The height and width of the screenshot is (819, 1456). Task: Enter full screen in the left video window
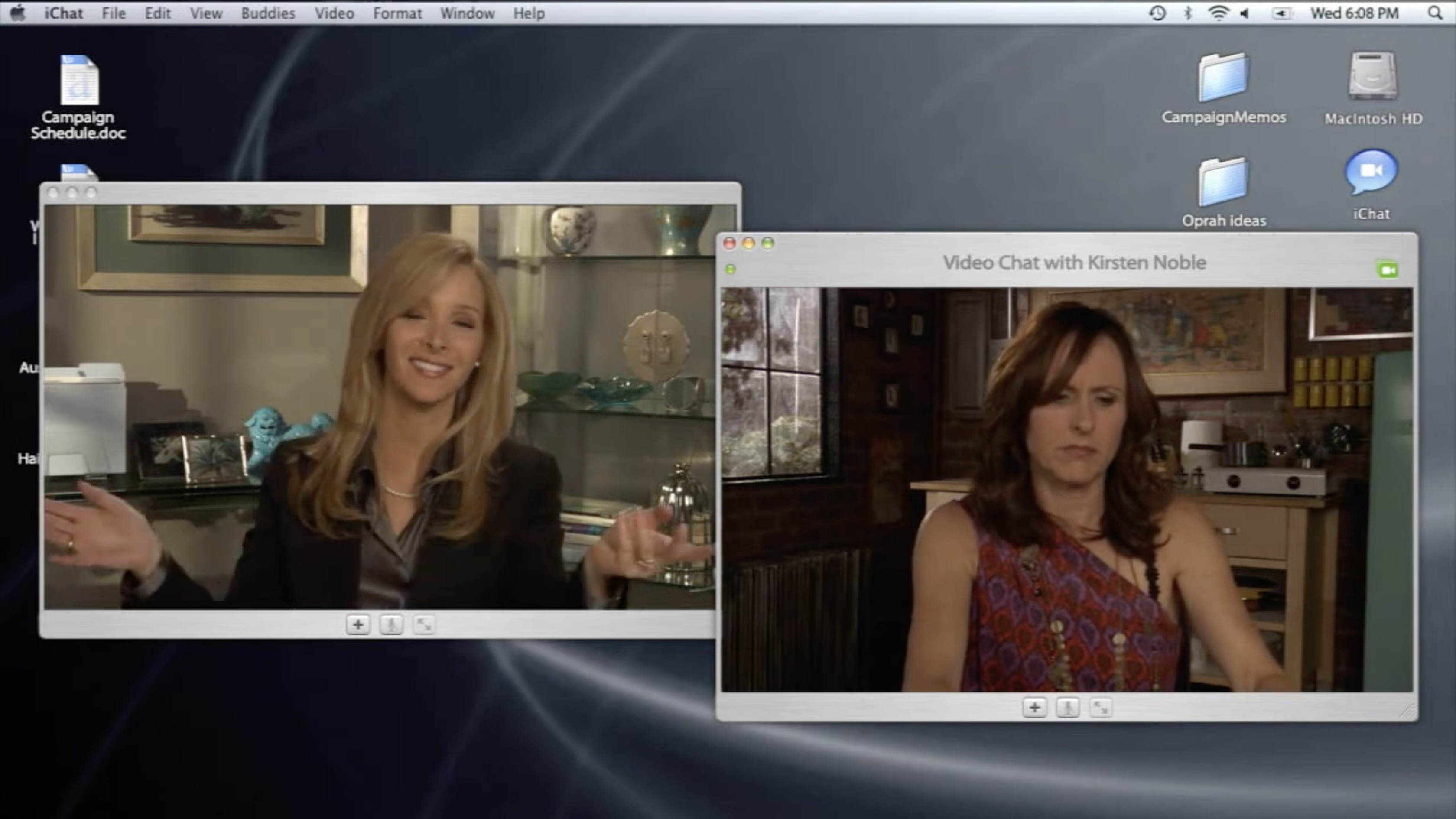tap(424, 624)
